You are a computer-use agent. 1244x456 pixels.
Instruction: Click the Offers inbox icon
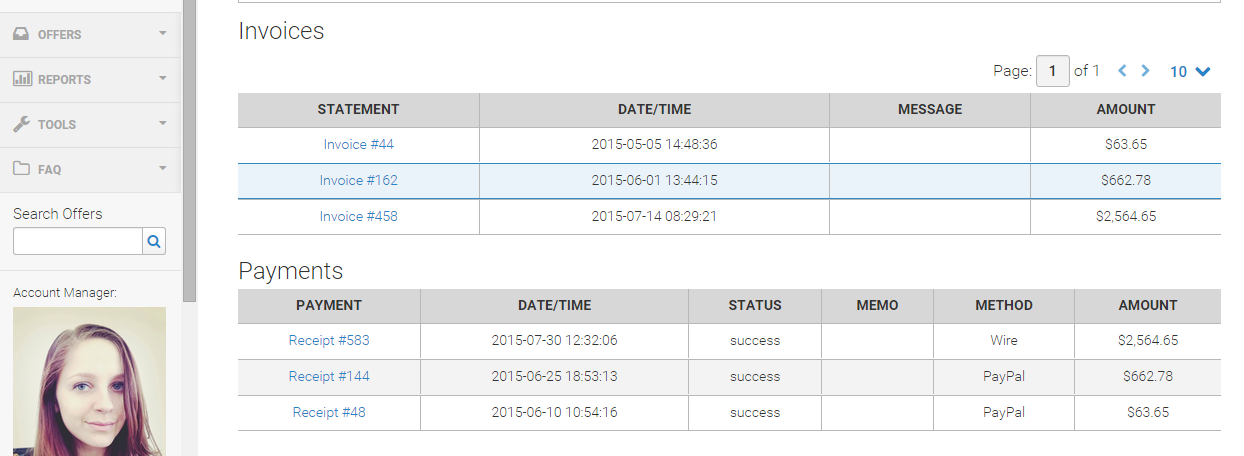22,34
